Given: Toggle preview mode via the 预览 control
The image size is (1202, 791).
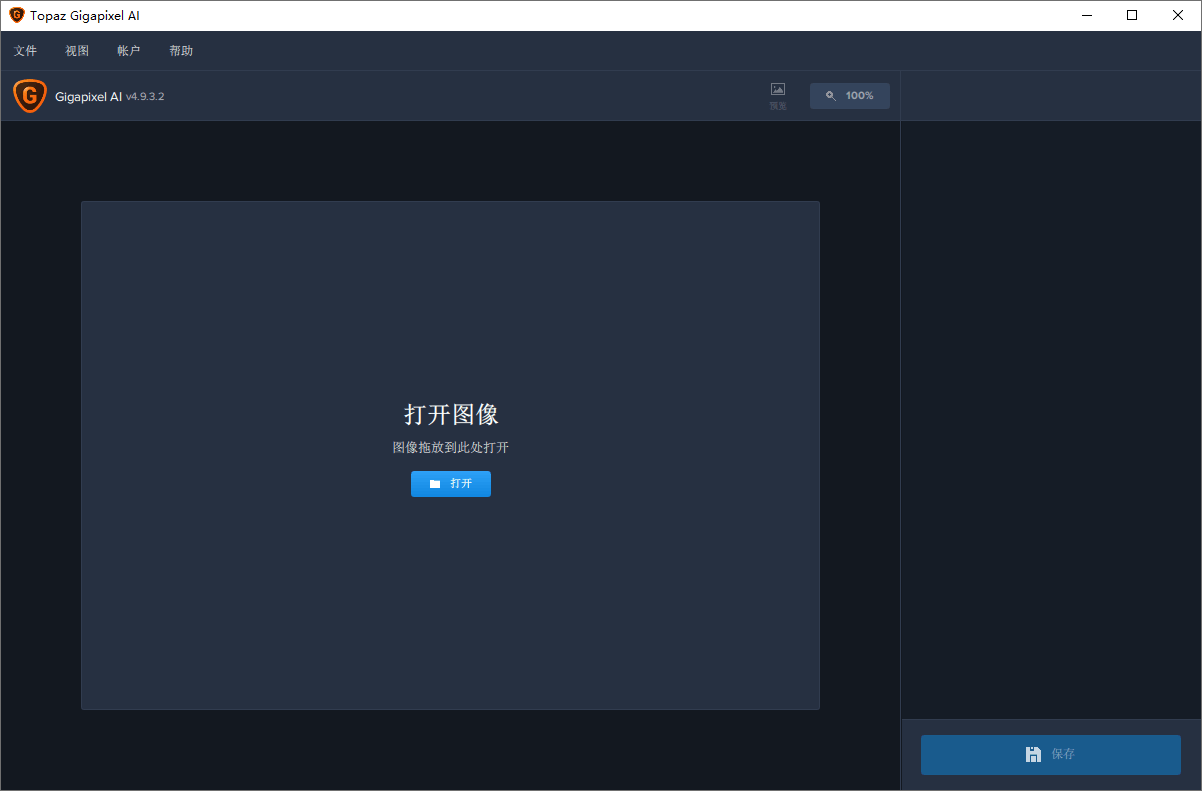Looking at the screenshot, I should pyautogui.click(x=777, y=95).
